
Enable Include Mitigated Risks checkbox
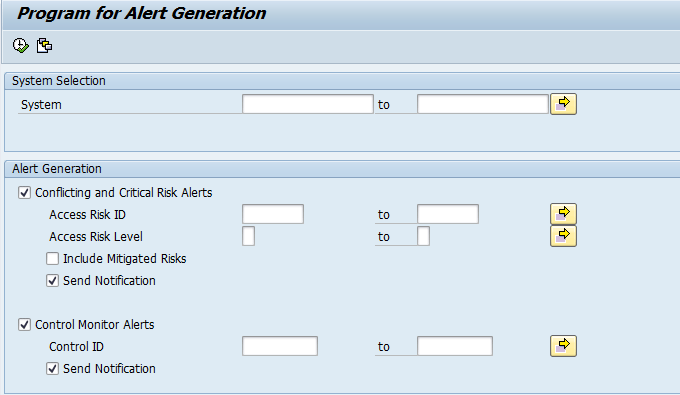coord(52,258)
